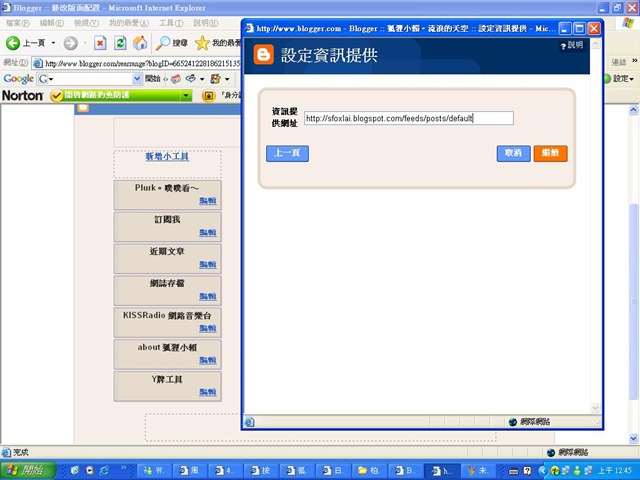This screenshot has width=640, height=480.
Task: Edit the 訂閱我 gadget via its 編輯 link
Action: click(x=208, y=233)
